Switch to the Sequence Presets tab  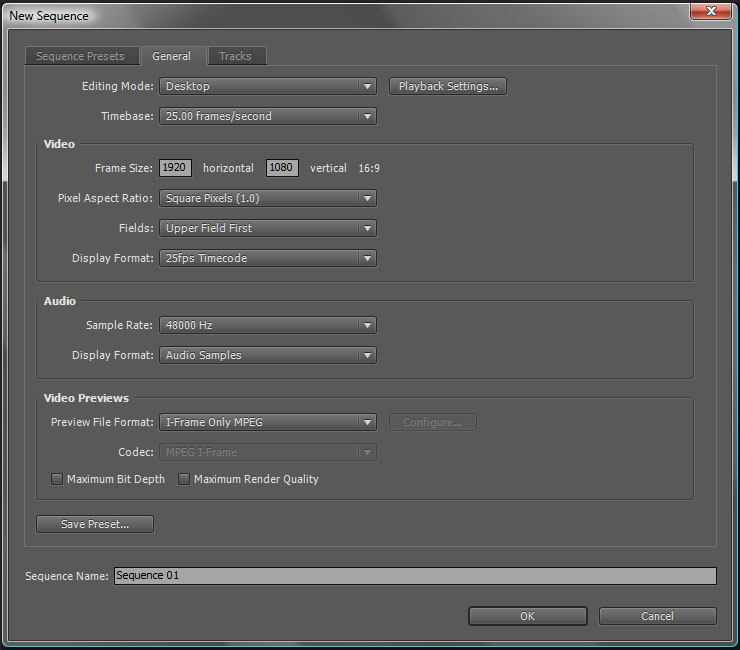(x=80, y=57)
